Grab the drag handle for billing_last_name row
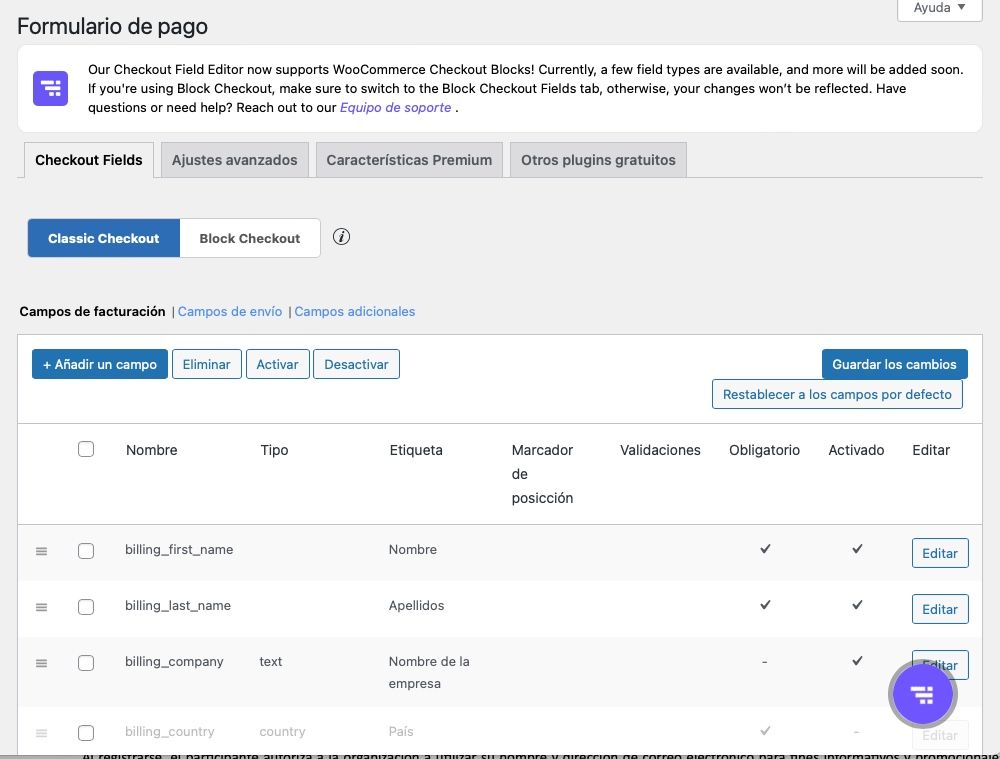This screenshot has height=759, width=1000. (x=41, y=607)
